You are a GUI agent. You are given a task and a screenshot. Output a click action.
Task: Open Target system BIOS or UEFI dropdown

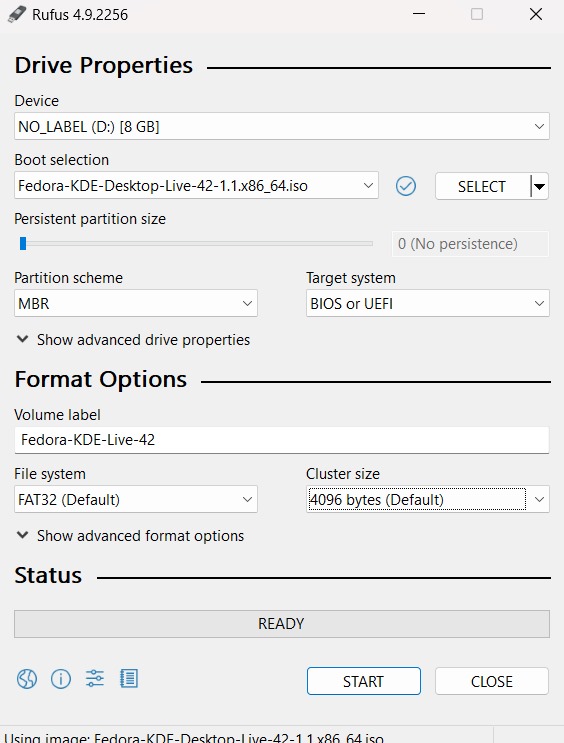(x=428, y=303)
